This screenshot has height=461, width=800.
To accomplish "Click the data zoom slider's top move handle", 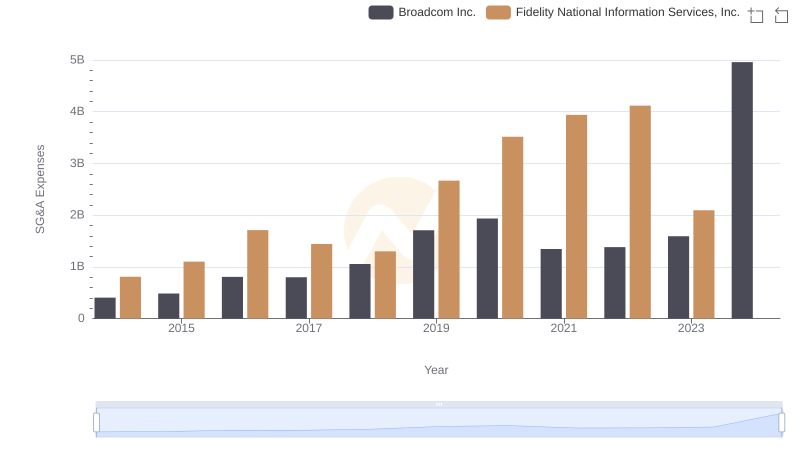I will [439, 404].
